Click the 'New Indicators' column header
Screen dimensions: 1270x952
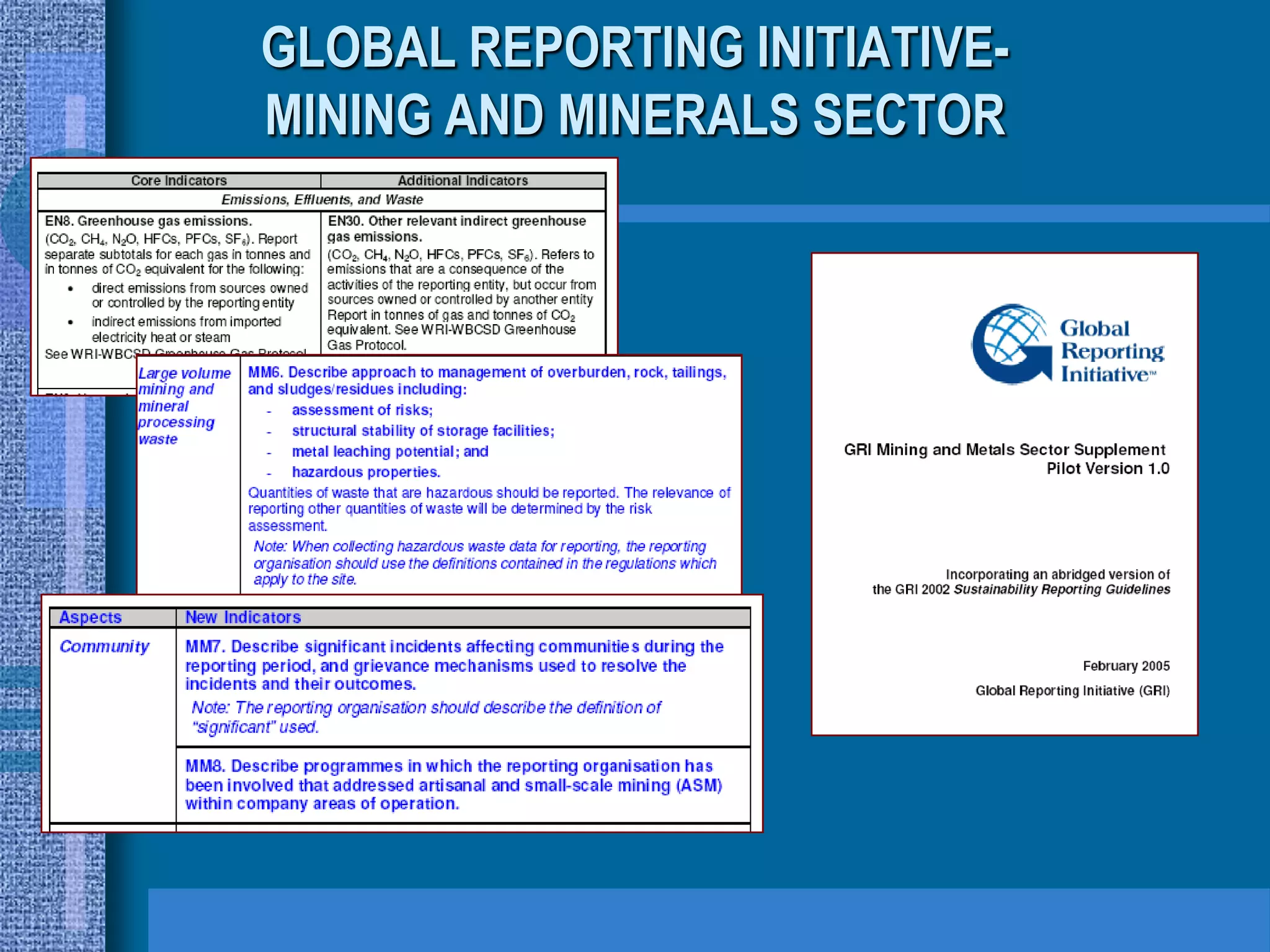[243, 617]
